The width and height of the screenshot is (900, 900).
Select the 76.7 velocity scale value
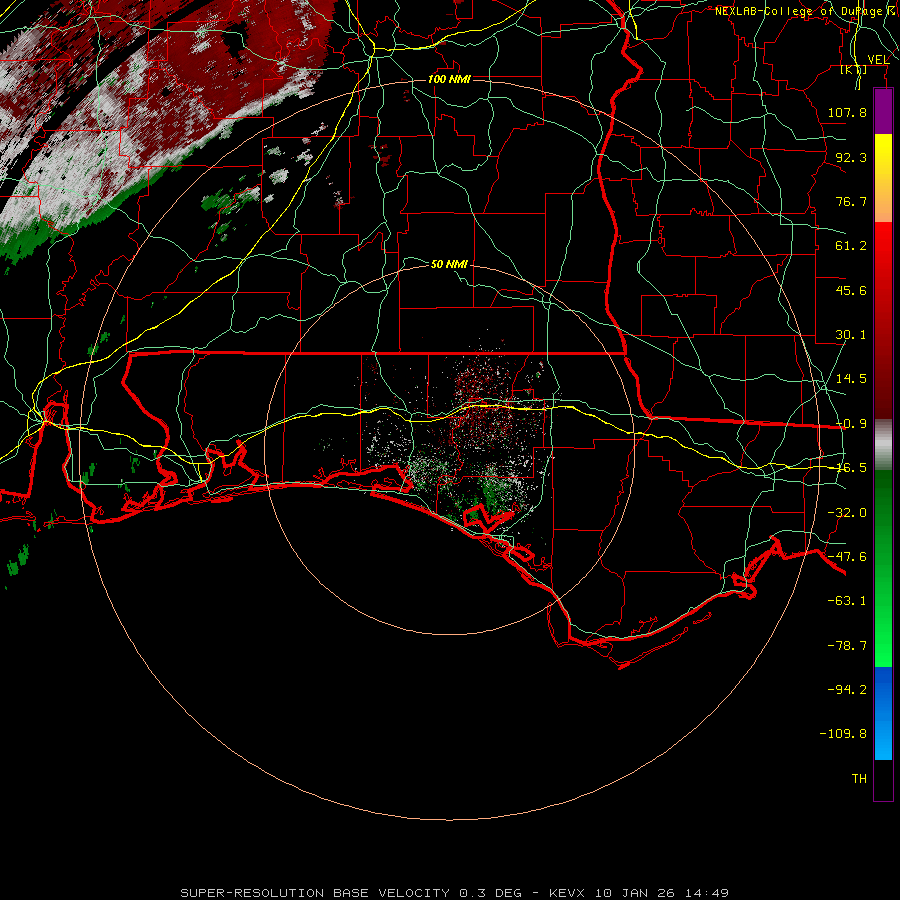tap(851, 201)
